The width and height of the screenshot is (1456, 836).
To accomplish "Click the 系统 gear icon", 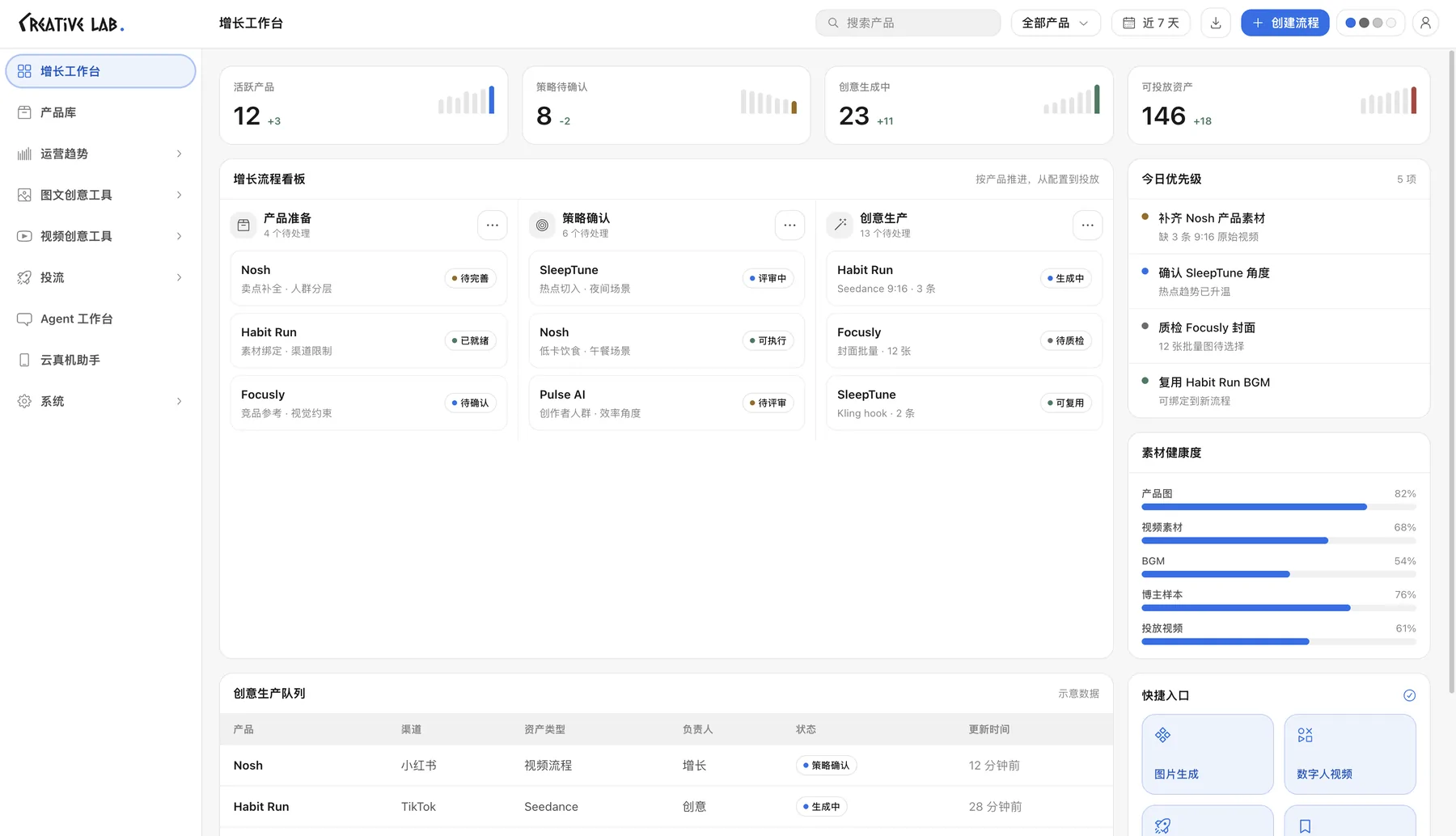I will [24, 401].
